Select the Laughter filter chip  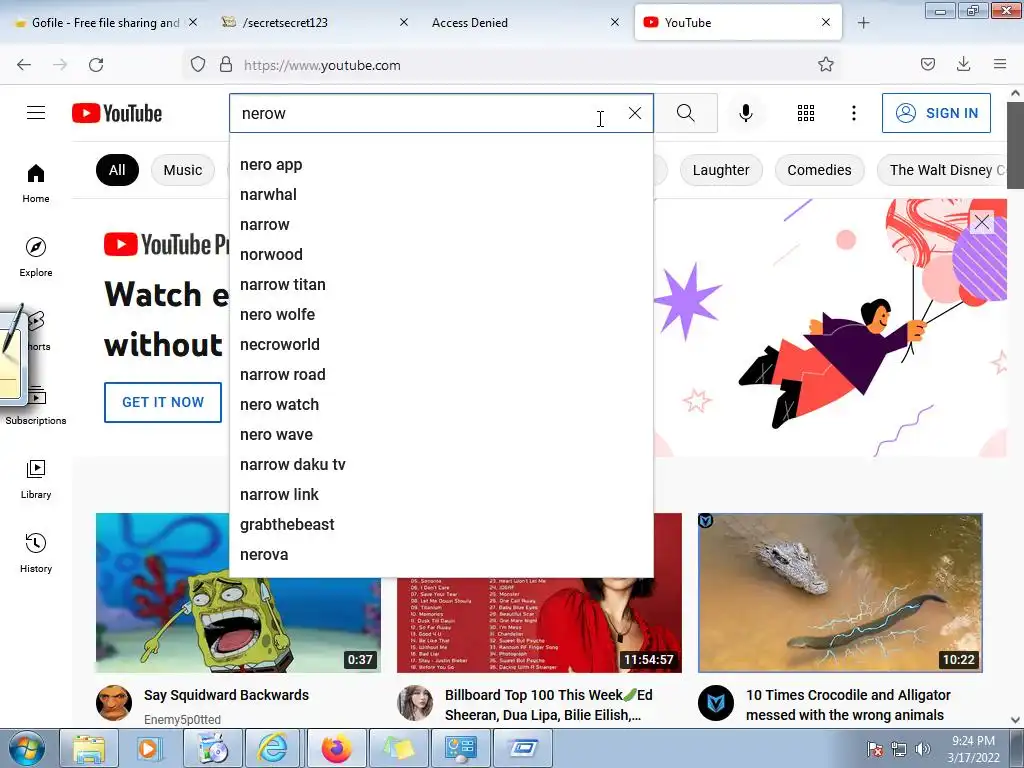tap(721, 170)
